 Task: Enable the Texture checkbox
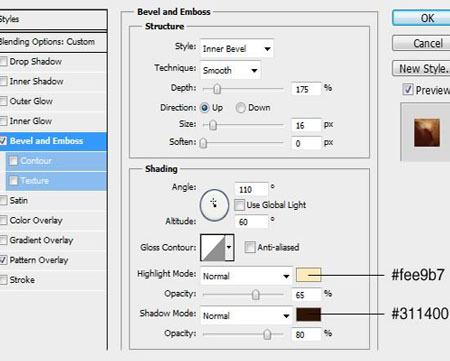13,181
